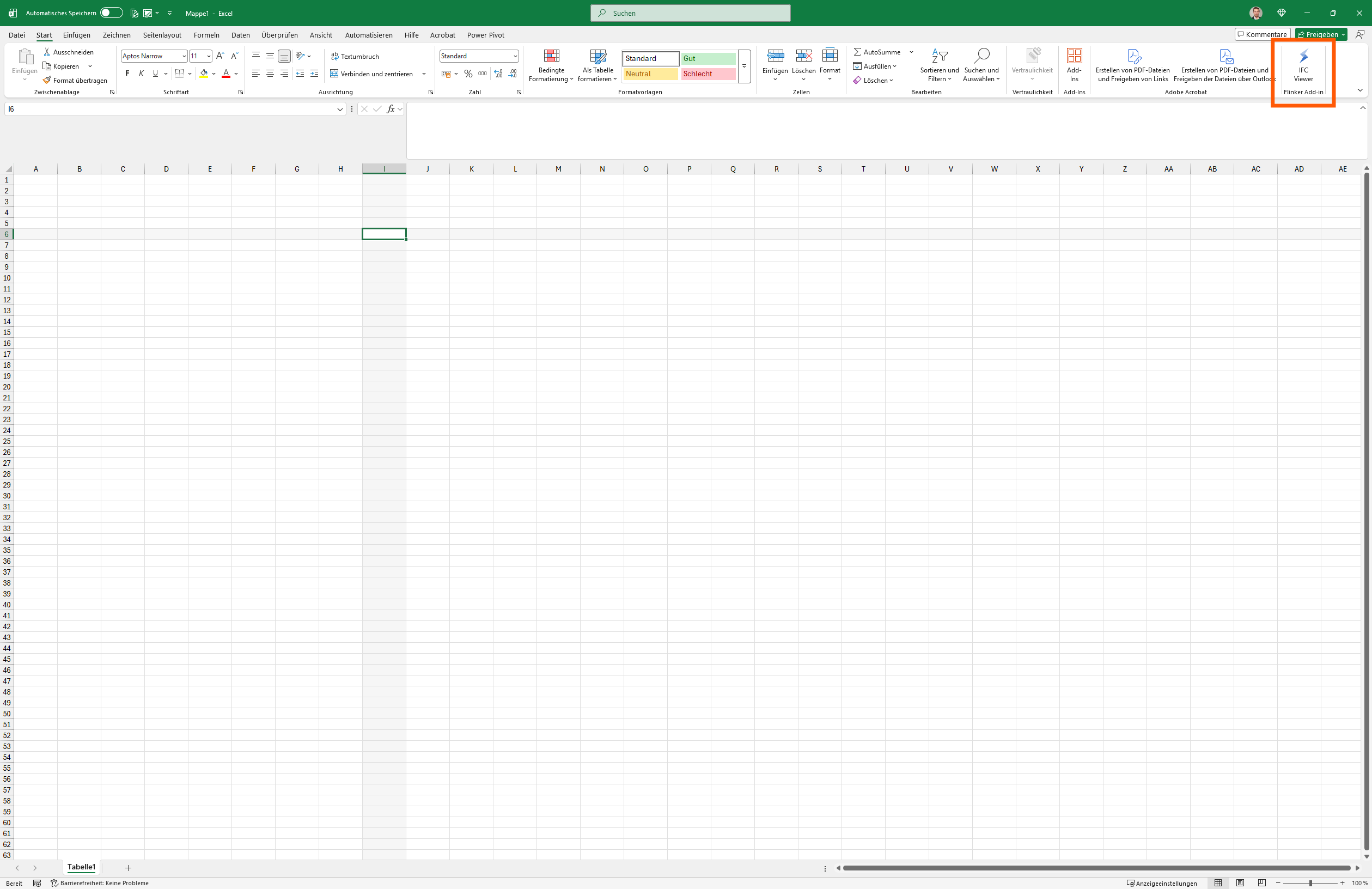This screenshot has width=1372, height=889.
Task: Toggle Automatisches Speichern switch
Action: pos(111,13)
